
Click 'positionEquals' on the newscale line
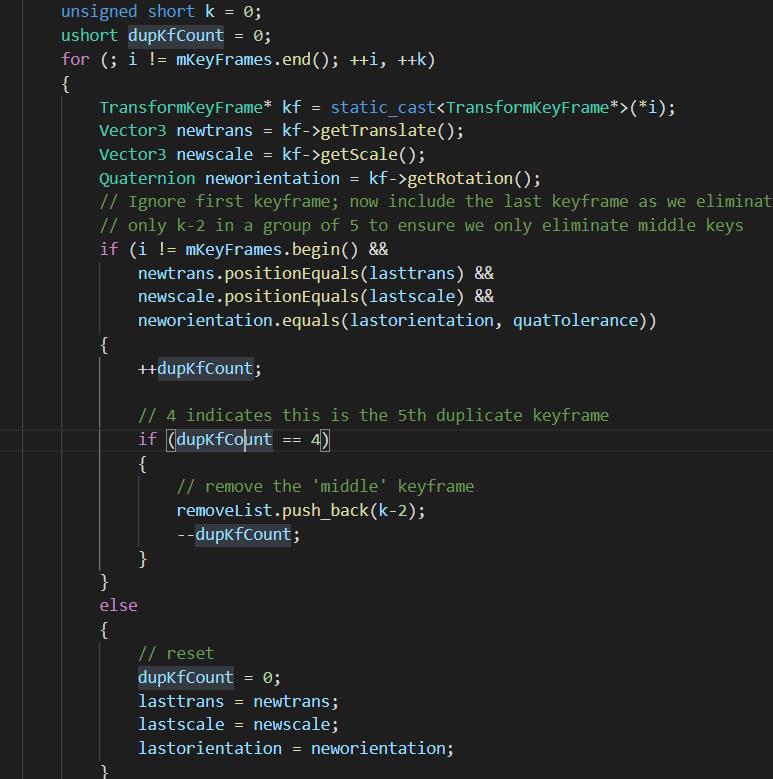pos(292,297)
